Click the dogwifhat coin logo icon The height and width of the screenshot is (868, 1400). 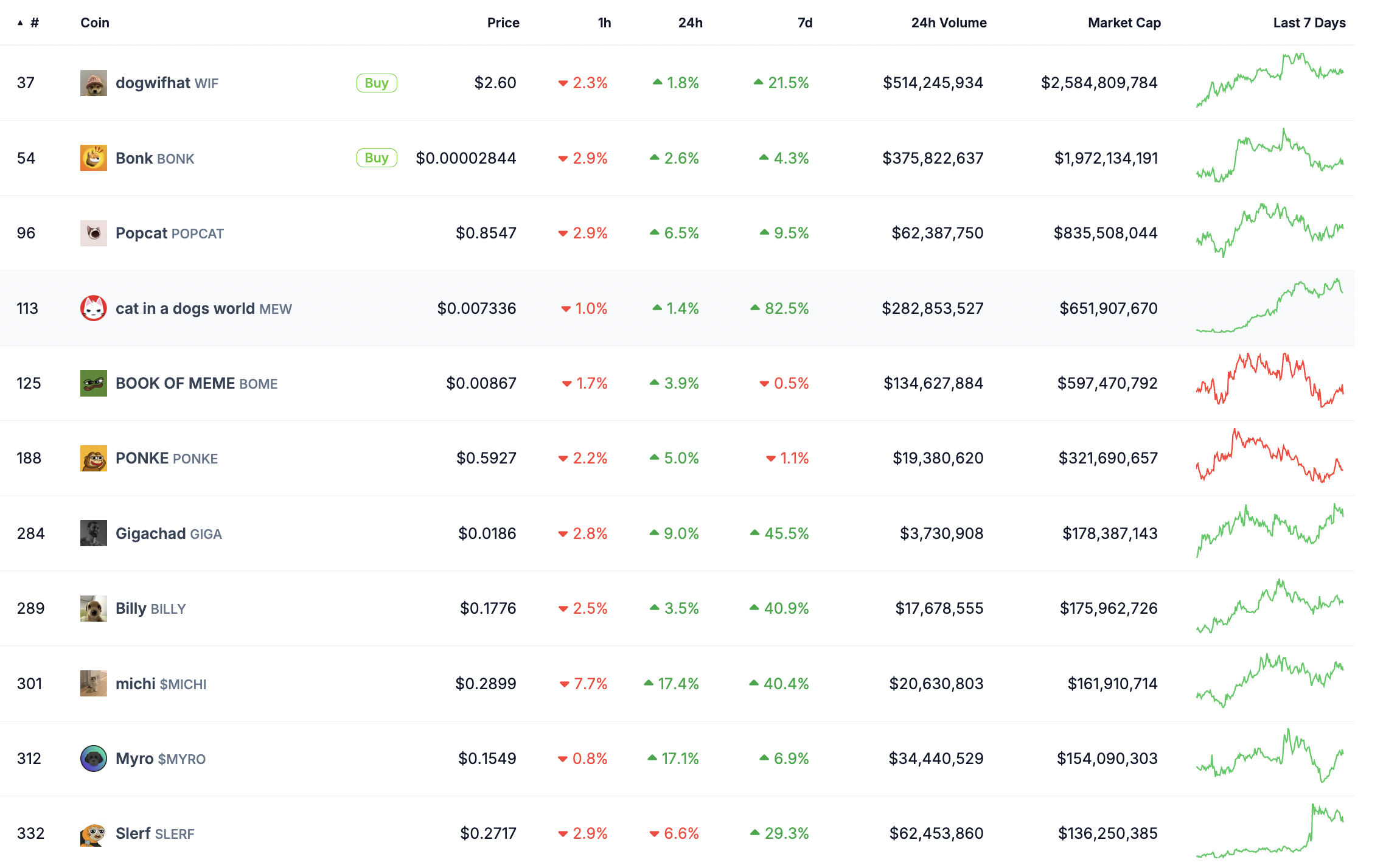tap(94, 83)
